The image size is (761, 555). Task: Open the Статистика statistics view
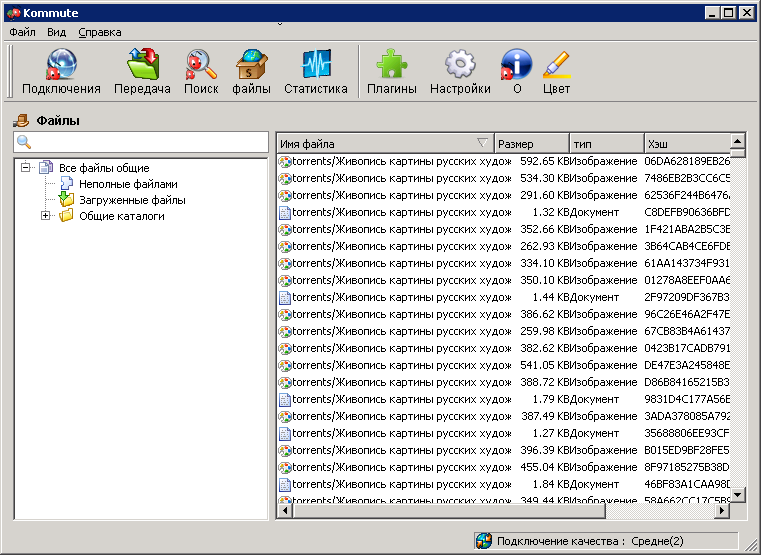point(315,71)
